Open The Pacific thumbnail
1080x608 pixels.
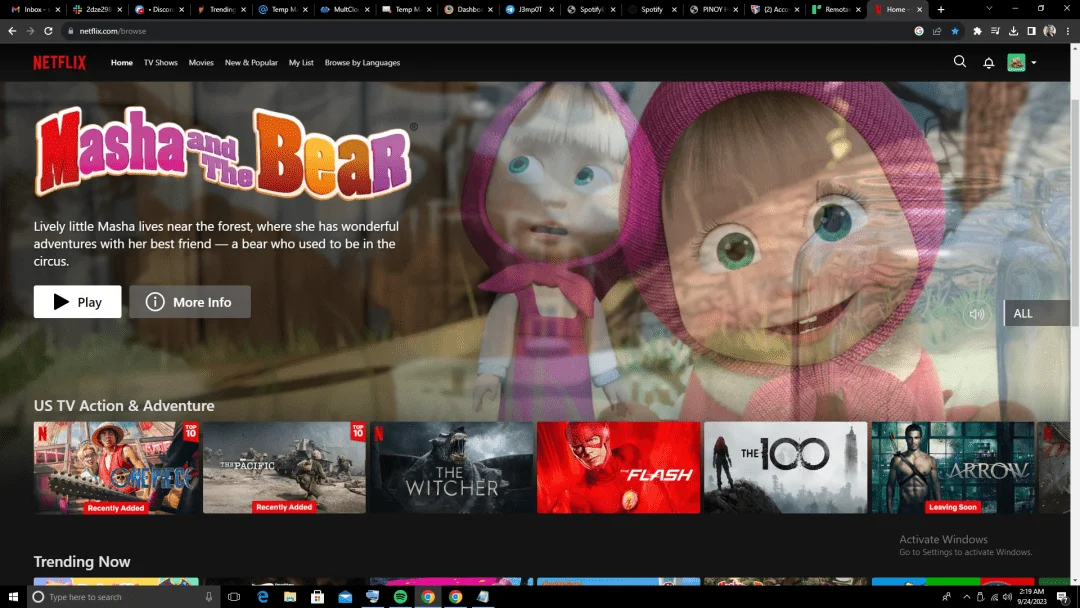coord(284,468)
